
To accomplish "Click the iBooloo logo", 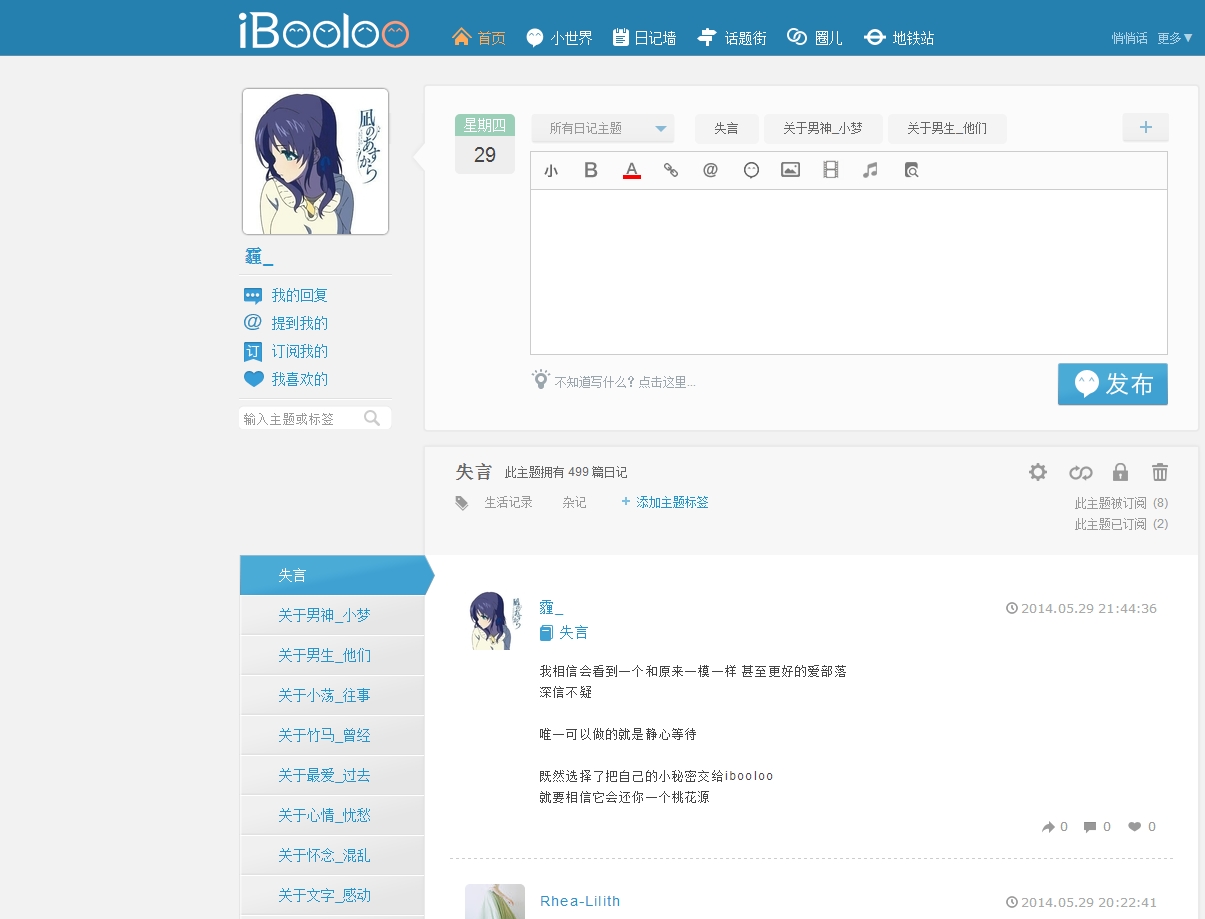I will point(324,30).
